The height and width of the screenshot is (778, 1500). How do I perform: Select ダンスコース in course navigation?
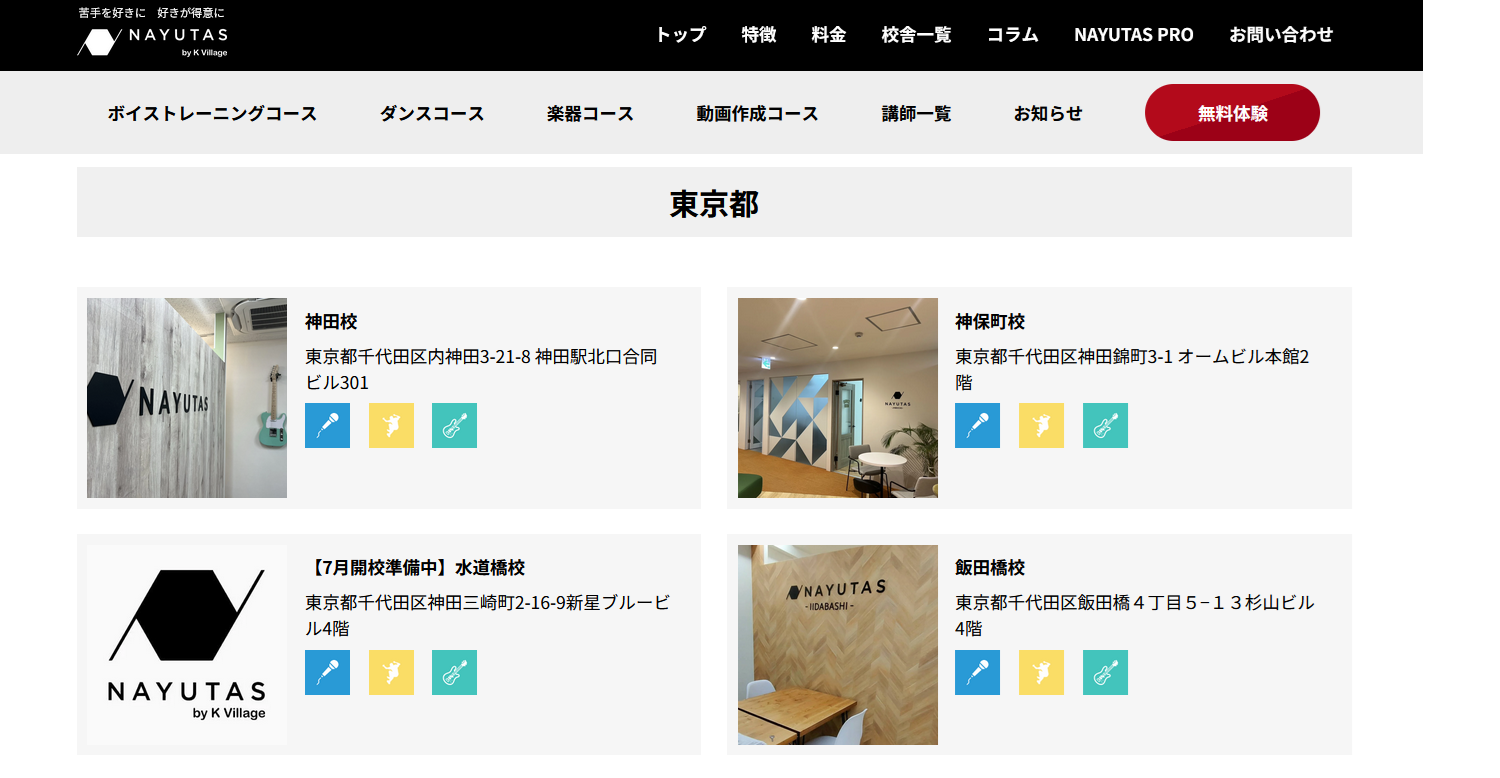[432, 113]
